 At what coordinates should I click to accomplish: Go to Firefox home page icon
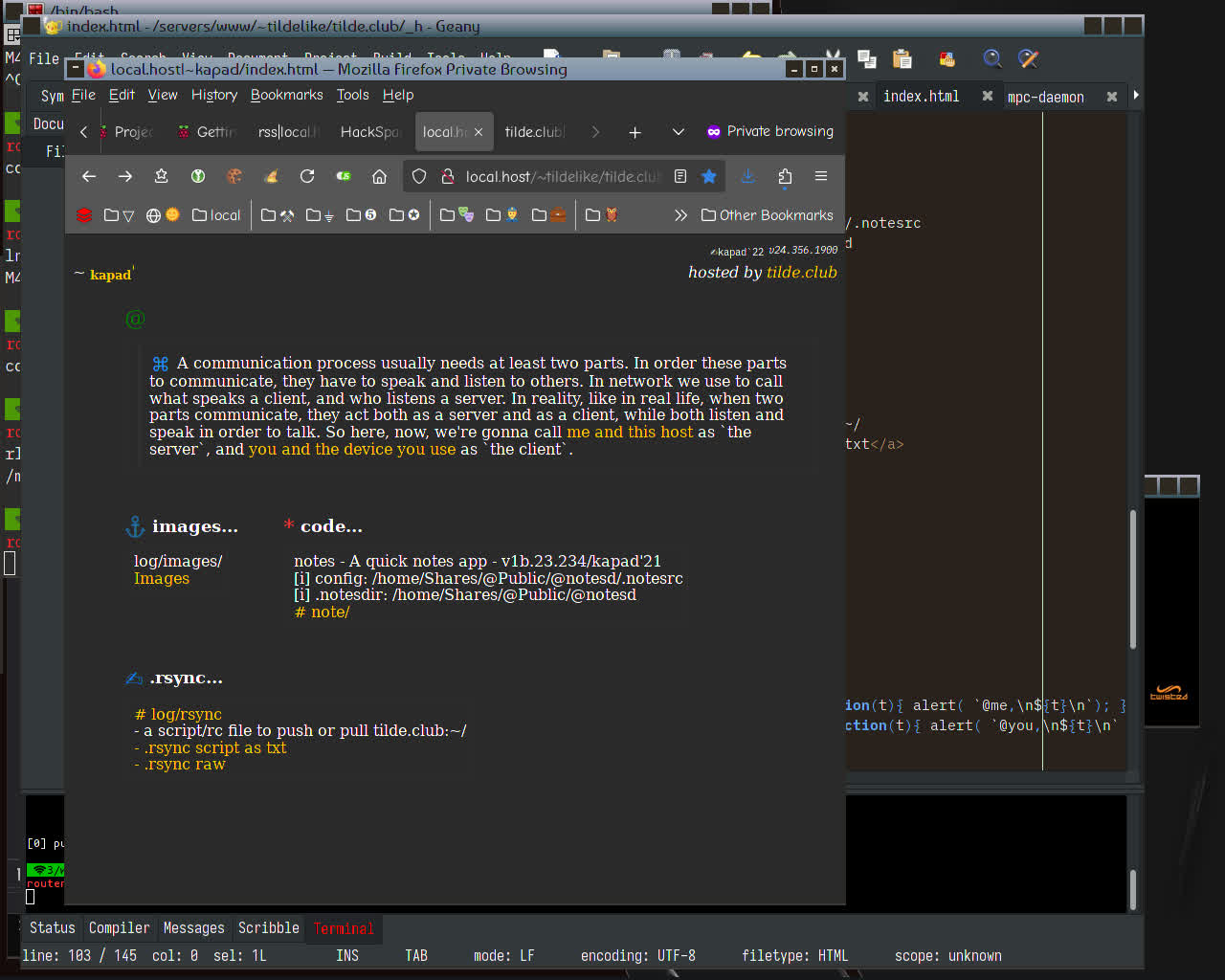pos(379,176)
